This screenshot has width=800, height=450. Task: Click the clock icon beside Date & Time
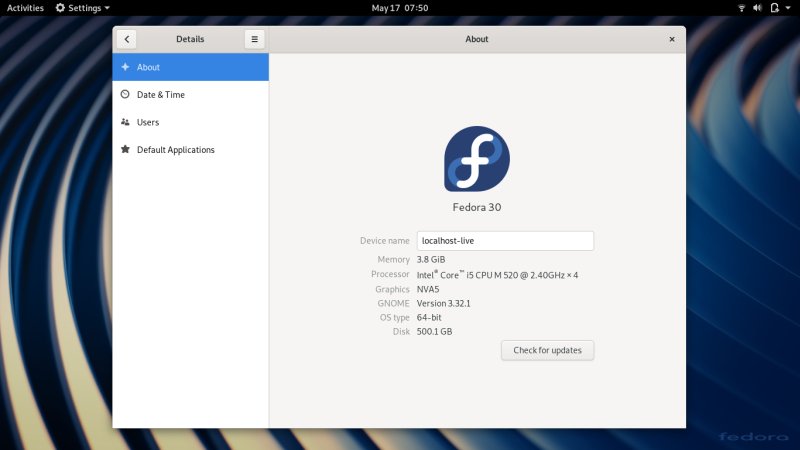point(125,94)
